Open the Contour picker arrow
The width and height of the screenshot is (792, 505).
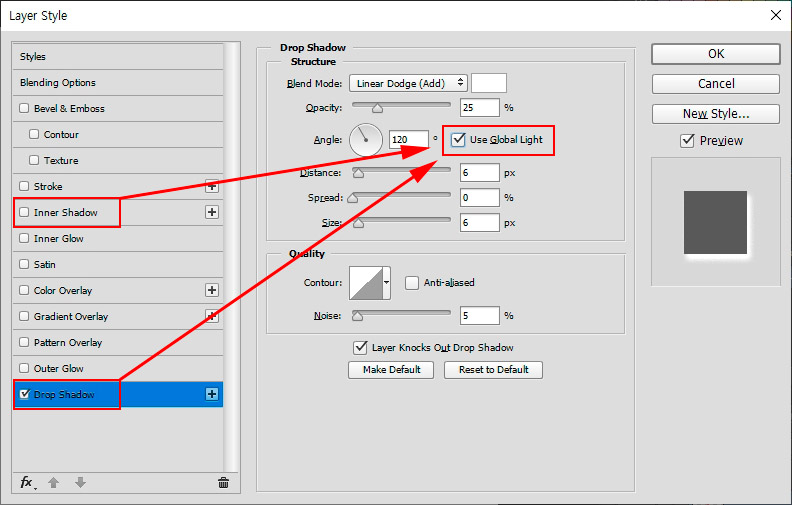[x=386, y=283]
